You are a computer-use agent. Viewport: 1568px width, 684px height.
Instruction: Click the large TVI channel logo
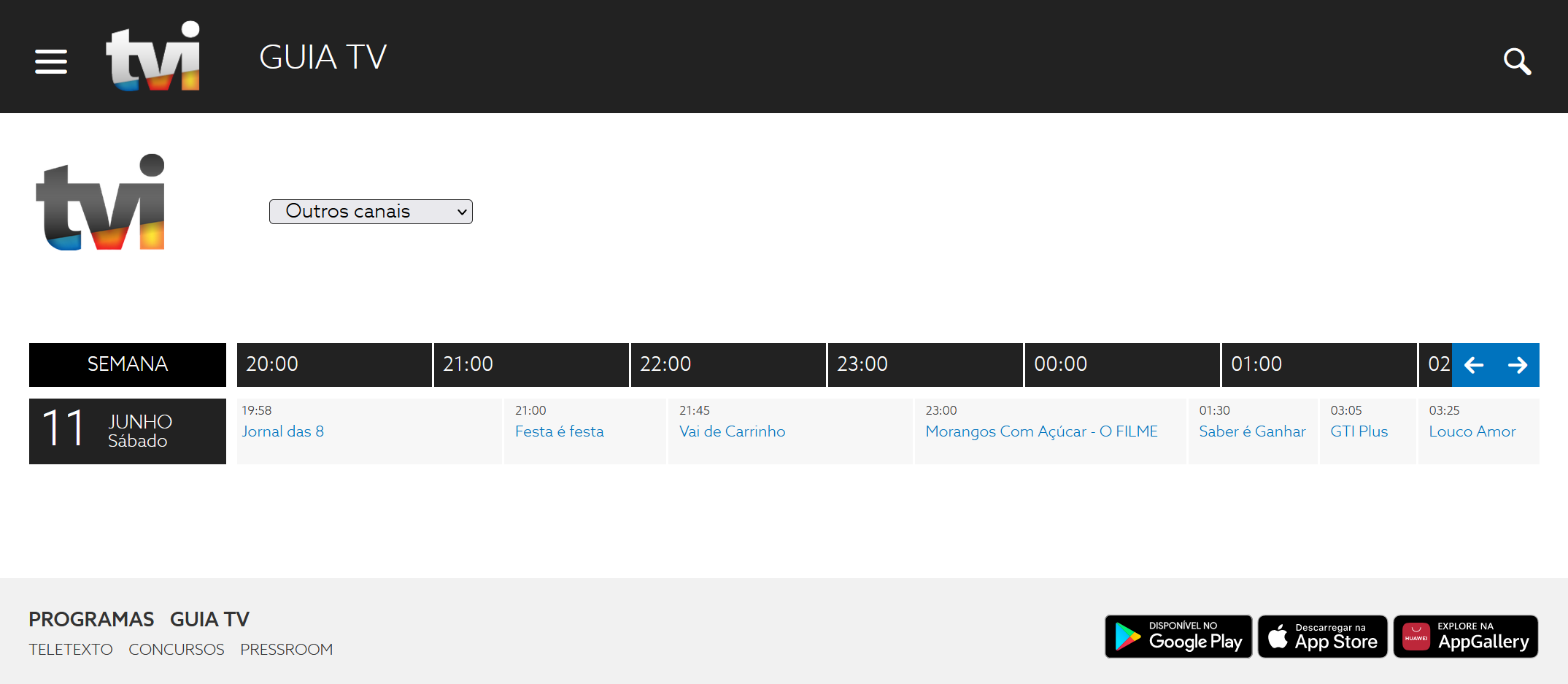coord(101,202)
